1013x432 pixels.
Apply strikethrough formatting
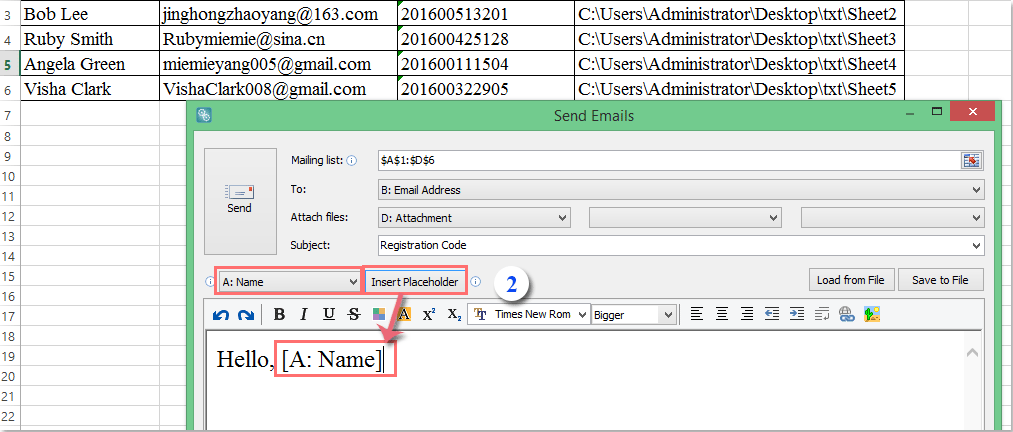point(353,314)
